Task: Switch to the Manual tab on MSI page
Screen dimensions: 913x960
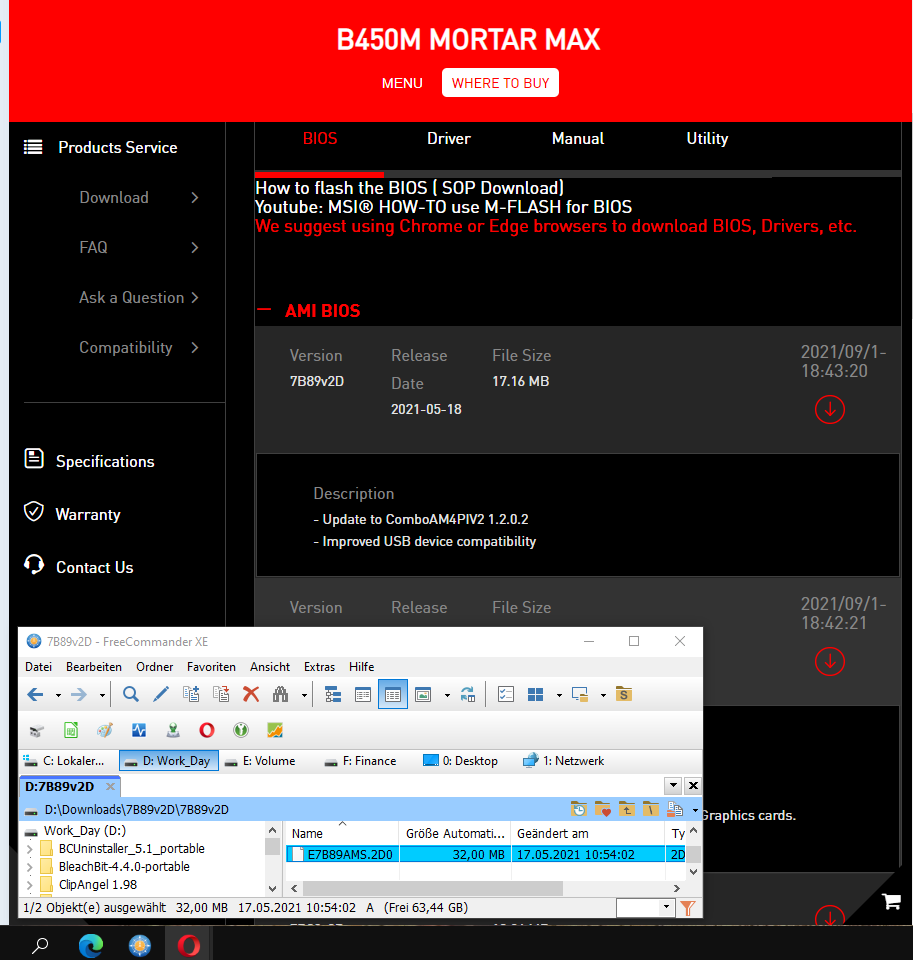Action: 578,138
